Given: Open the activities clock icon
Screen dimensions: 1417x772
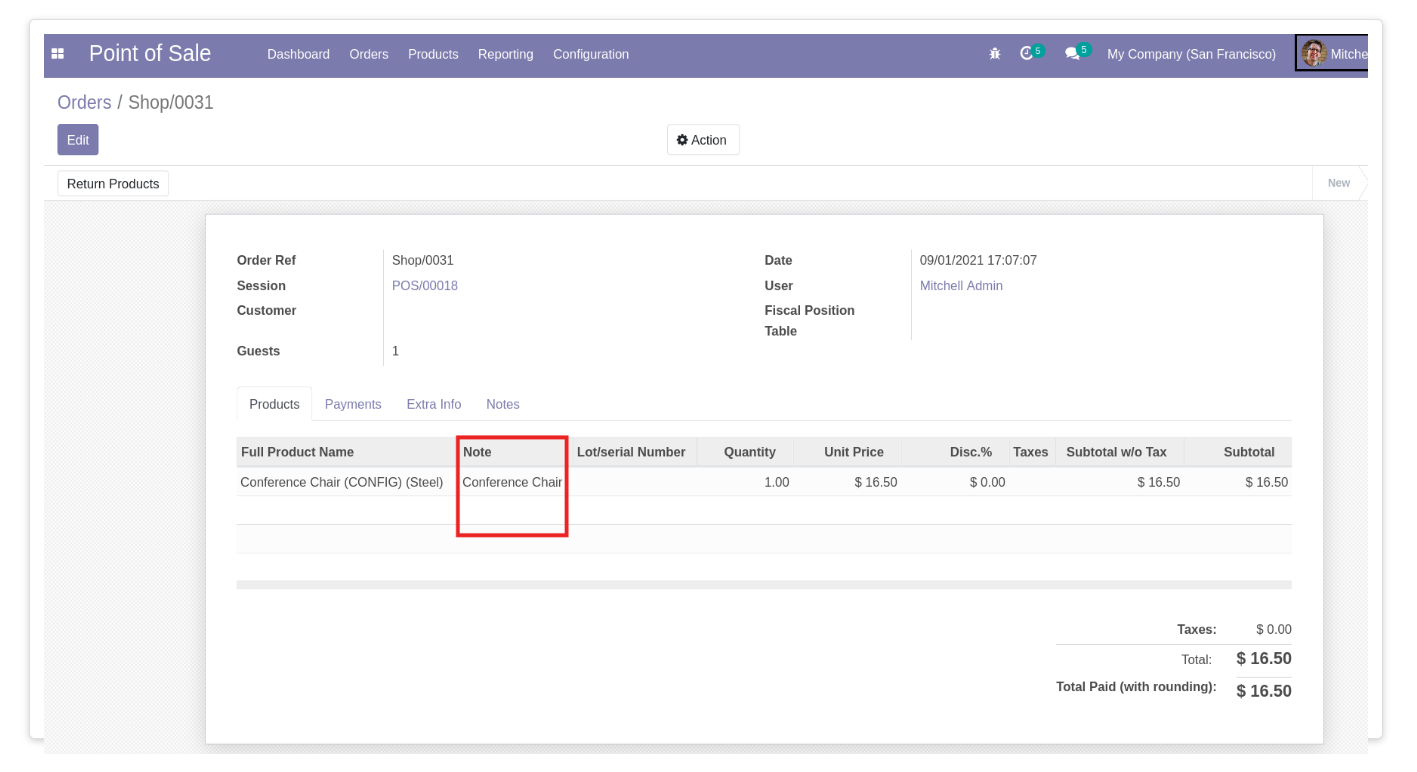Looking at the screenshot, I should [x=1027, y=54].
